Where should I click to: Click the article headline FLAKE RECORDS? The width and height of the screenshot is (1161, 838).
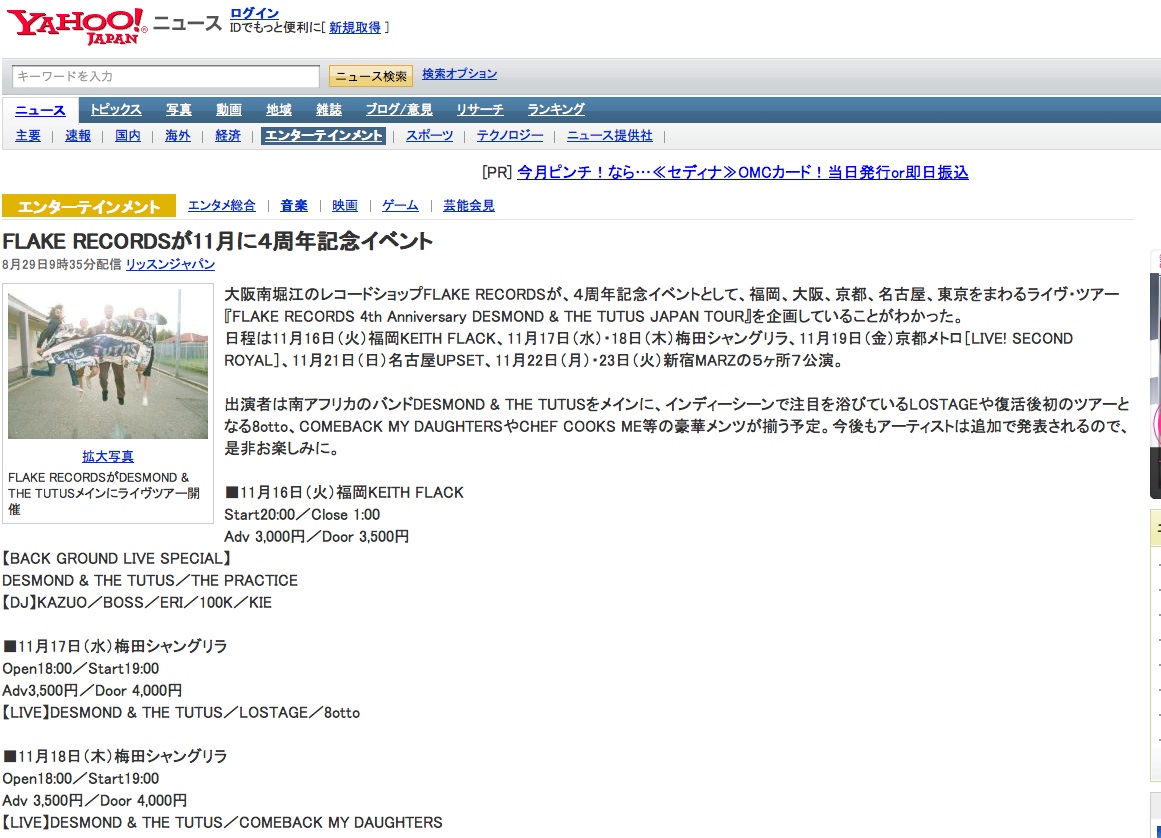(x=218, y=241)
